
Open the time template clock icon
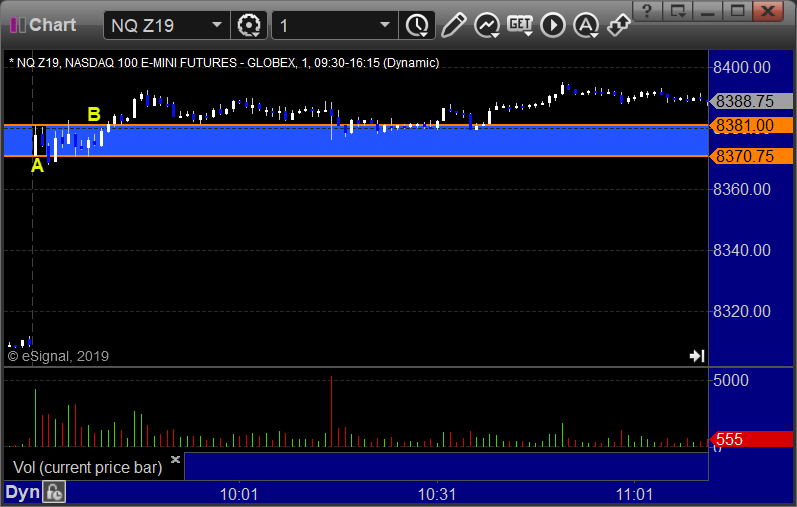point(417,25)
